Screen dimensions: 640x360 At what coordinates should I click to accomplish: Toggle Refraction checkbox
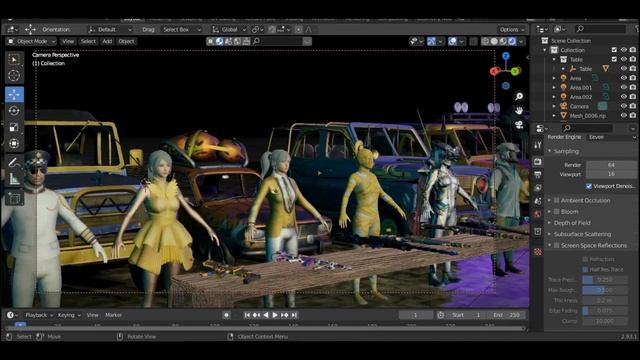click(x=585, y=259)
